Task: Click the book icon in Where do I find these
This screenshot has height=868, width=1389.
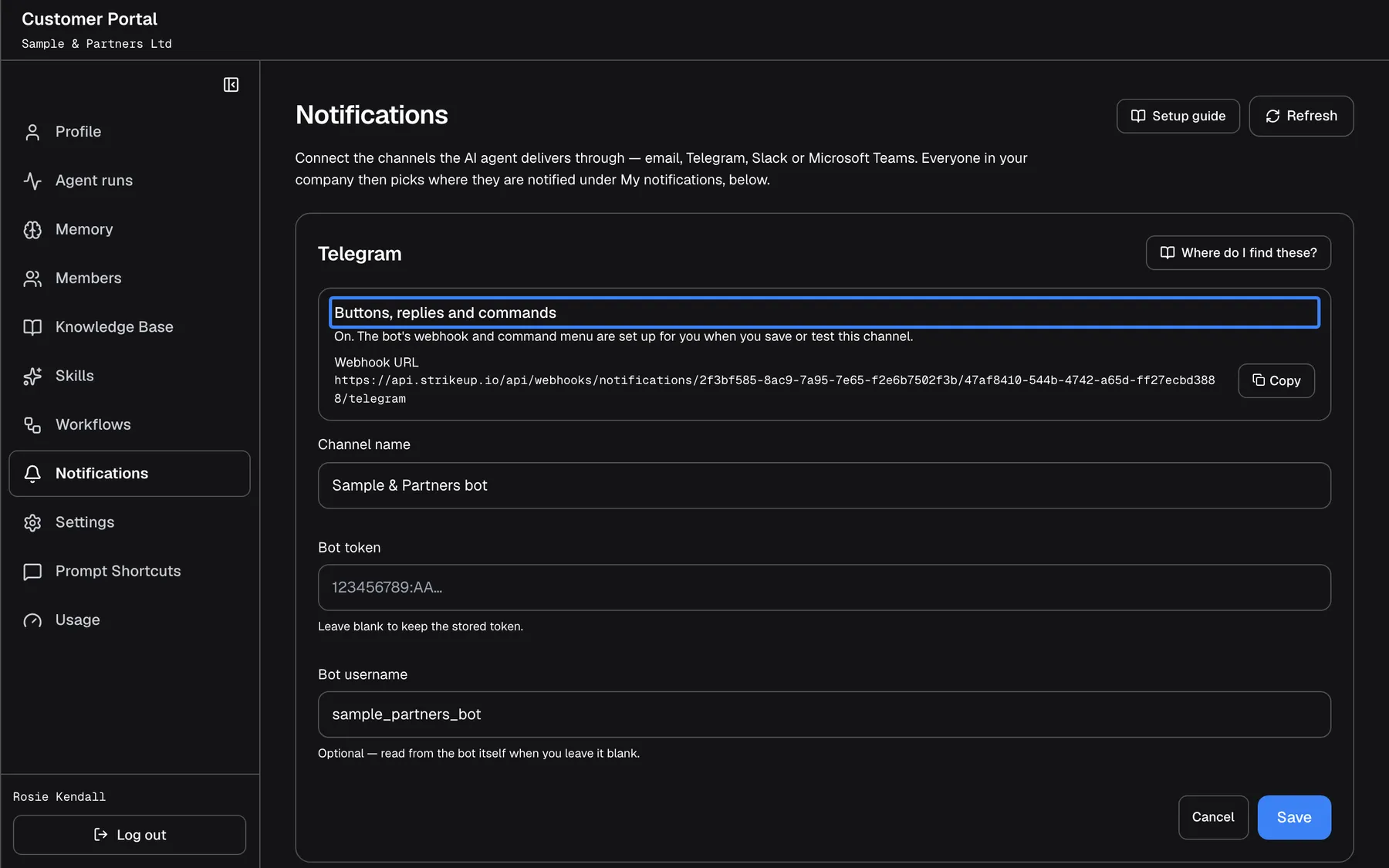Action: coord(1168,252)
